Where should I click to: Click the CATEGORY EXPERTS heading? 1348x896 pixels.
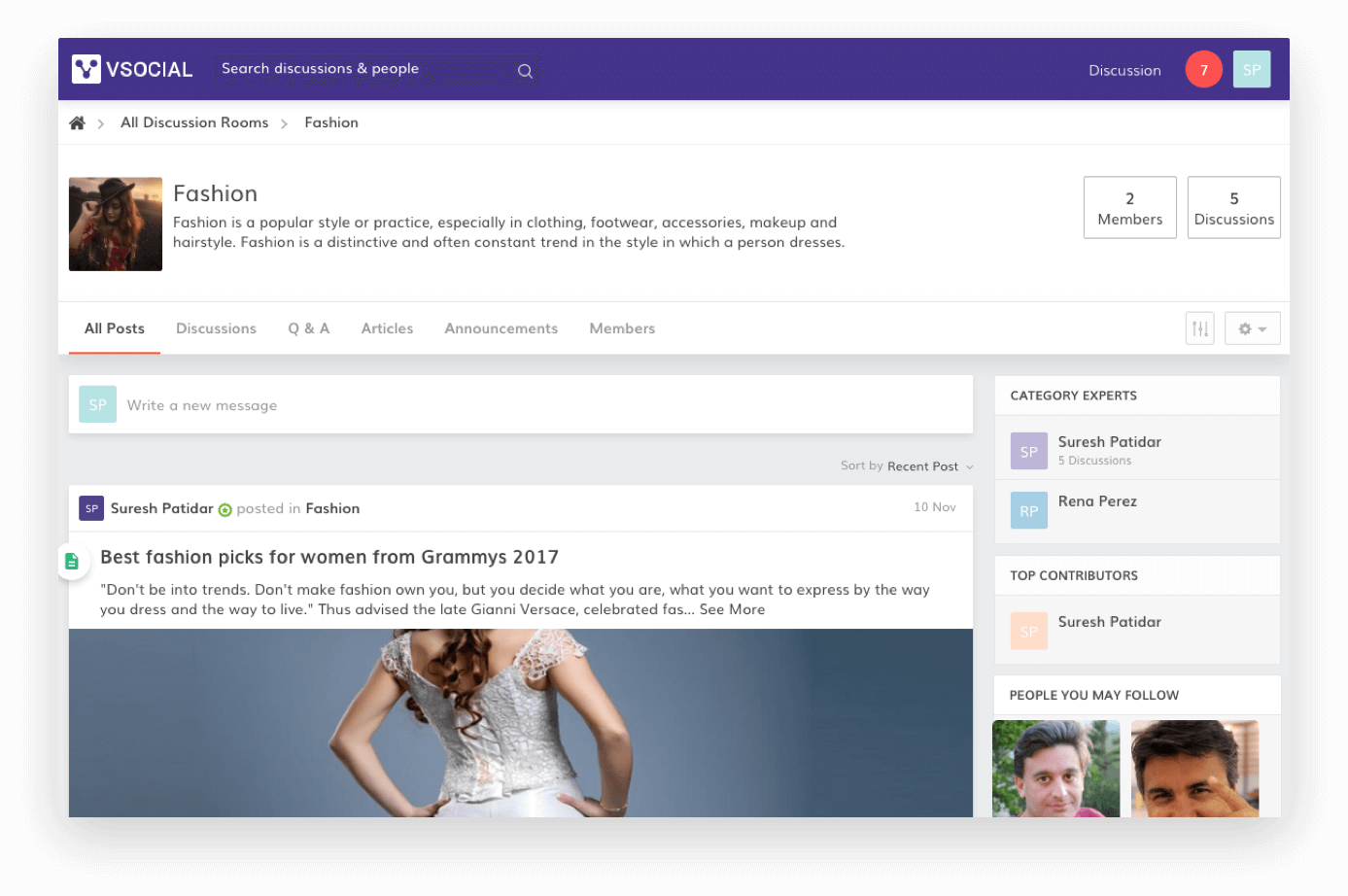point(1073,396)
